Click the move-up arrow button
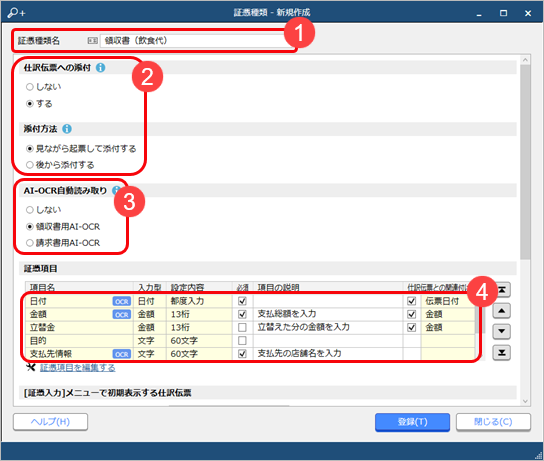Screen dimensions: 544x461 pos(502,311)
